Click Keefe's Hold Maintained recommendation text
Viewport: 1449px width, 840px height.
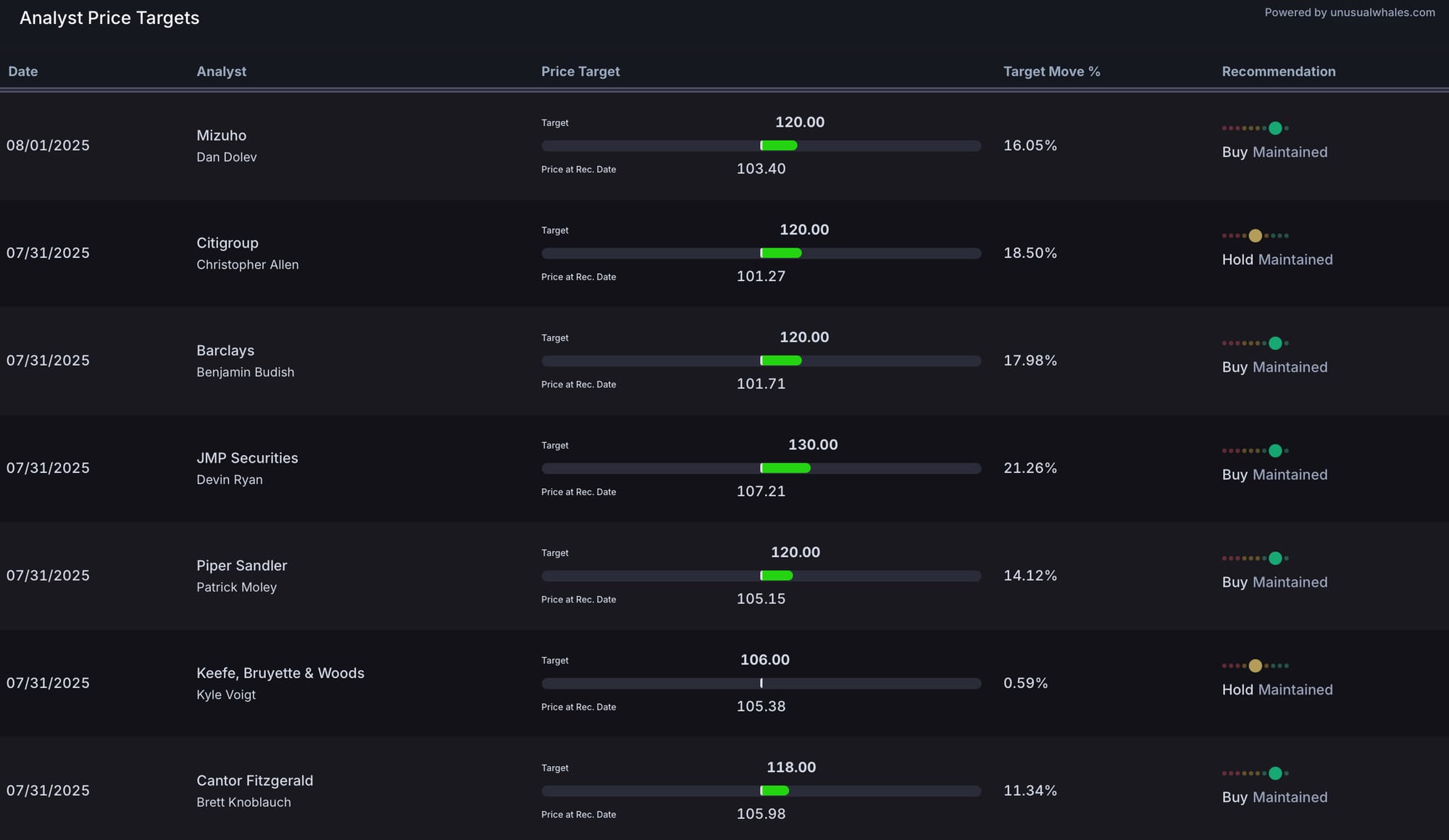(x=1277, y=690)
